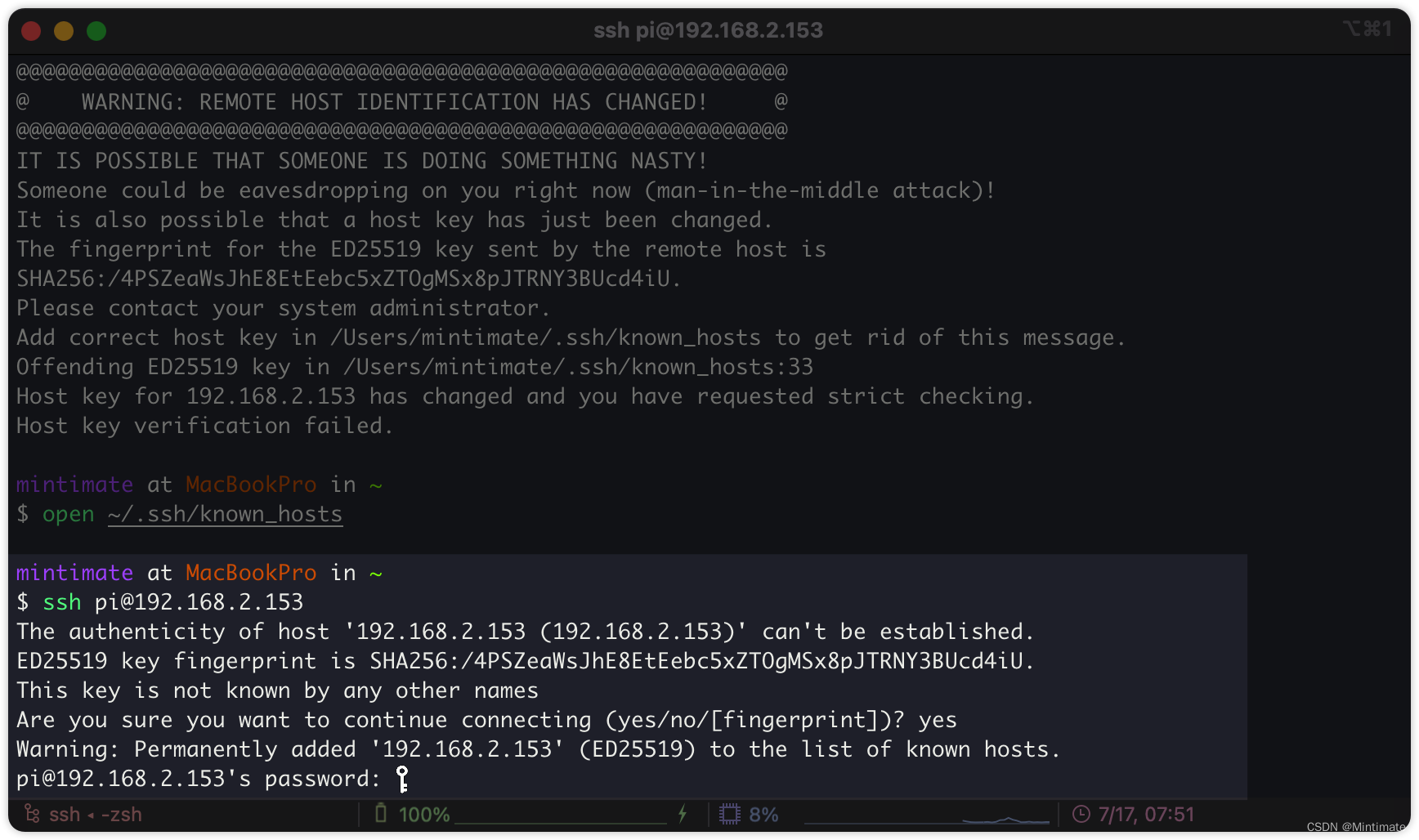Click the yellow minimize window button
This screenshot has width=1419, height=840.
click(x=64, y=31)
